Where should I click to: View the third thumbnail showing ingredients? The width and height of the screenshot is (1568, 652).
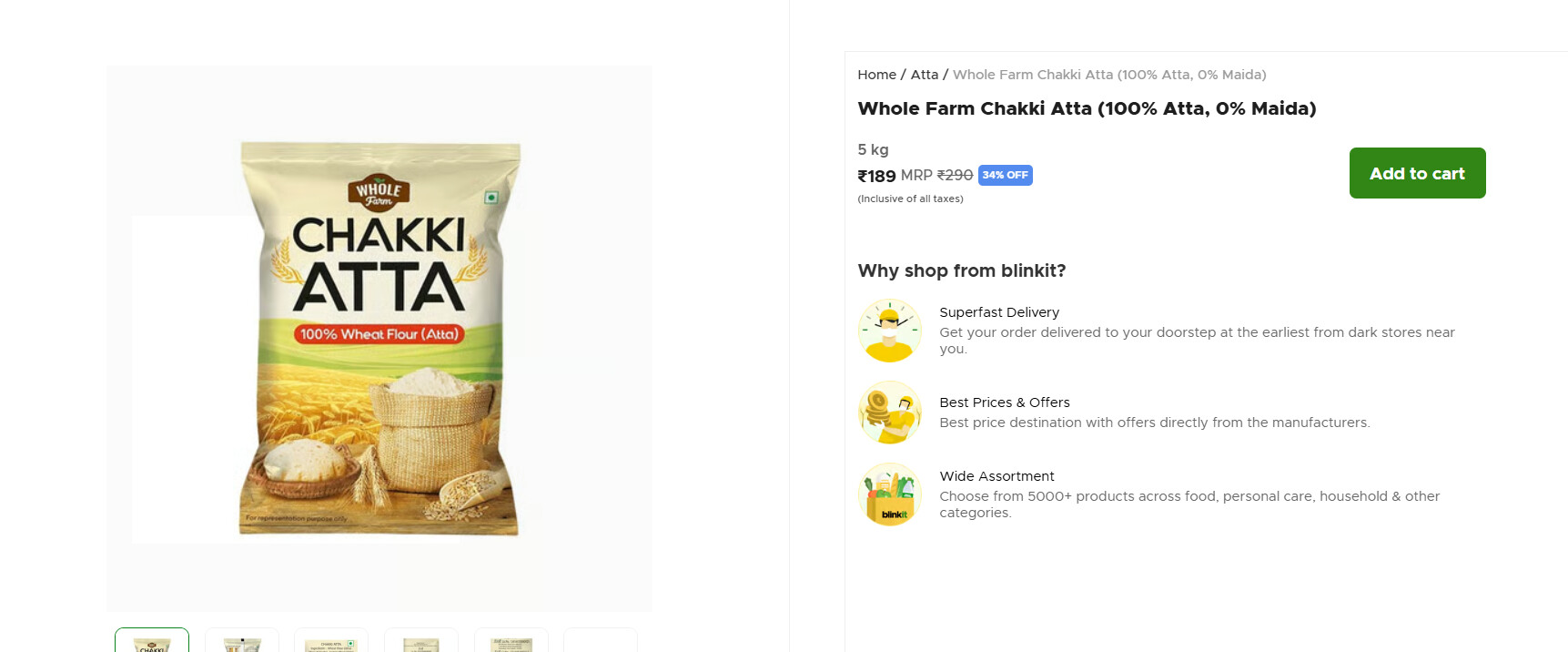331,641
